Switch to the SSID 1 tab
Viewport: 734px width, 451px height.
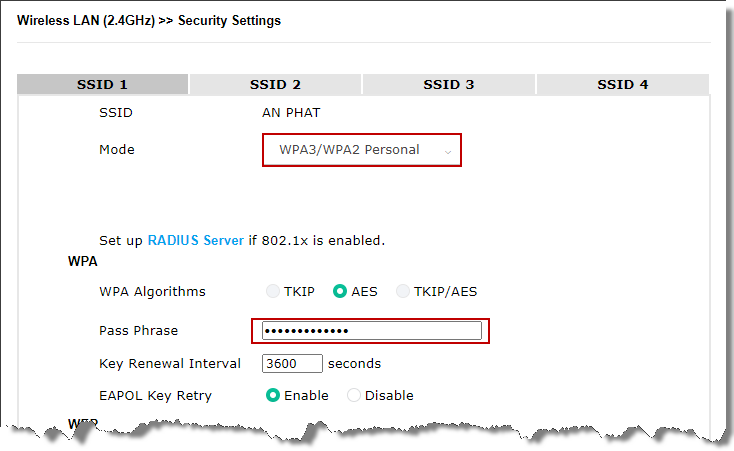(103, 84)
